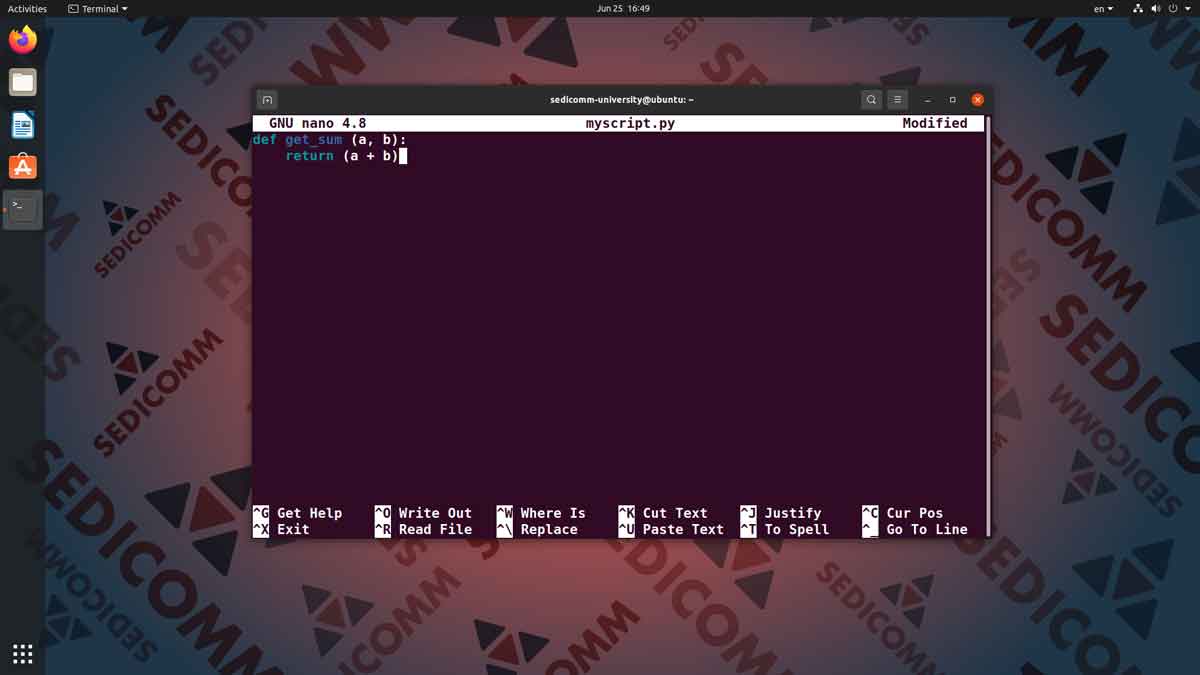Open the date and time calendar
This screenshot has width=1200, height=675.
623,8
